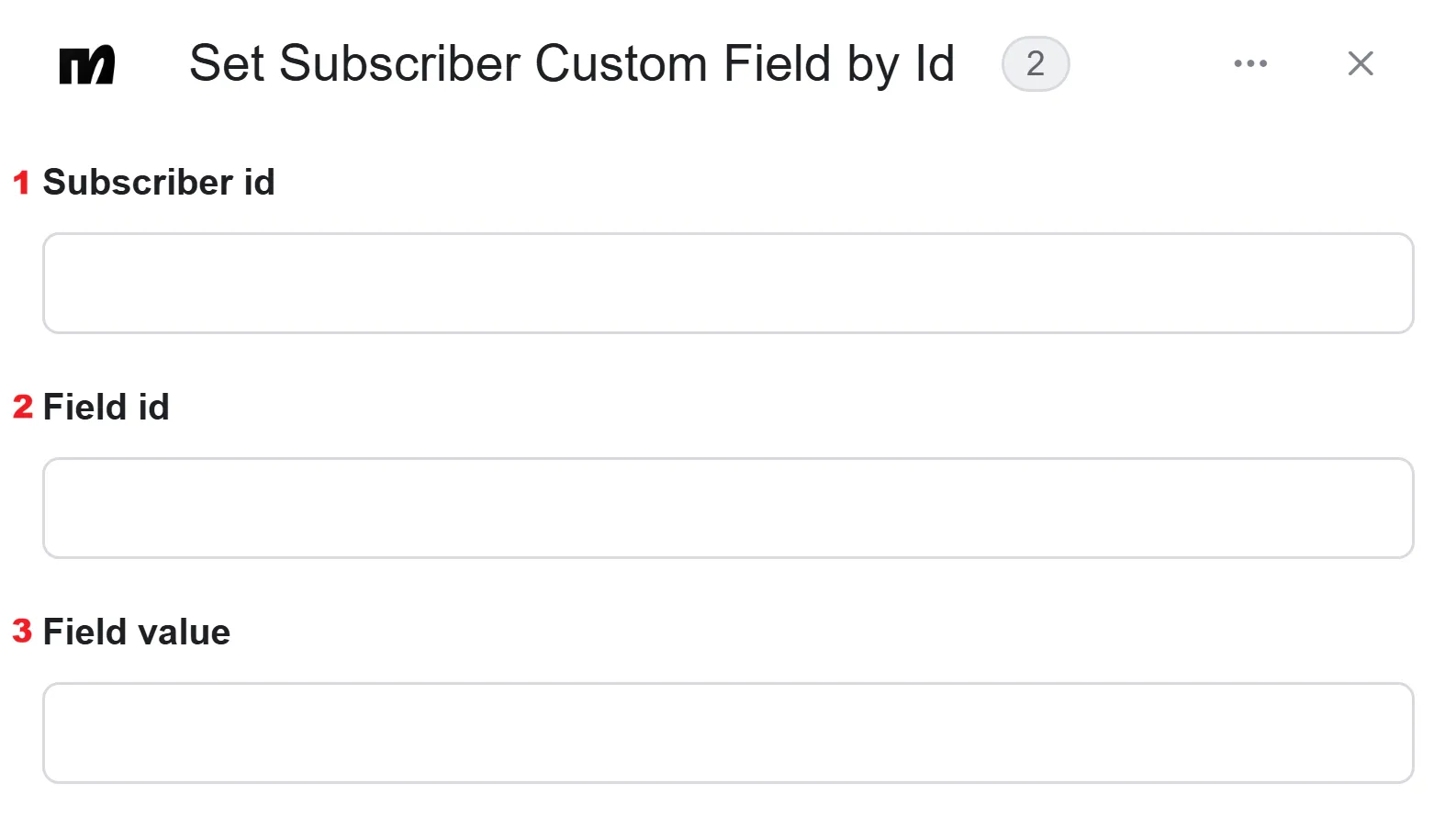
Task: Place cursor in the first text field
Action: coord(728,283)
